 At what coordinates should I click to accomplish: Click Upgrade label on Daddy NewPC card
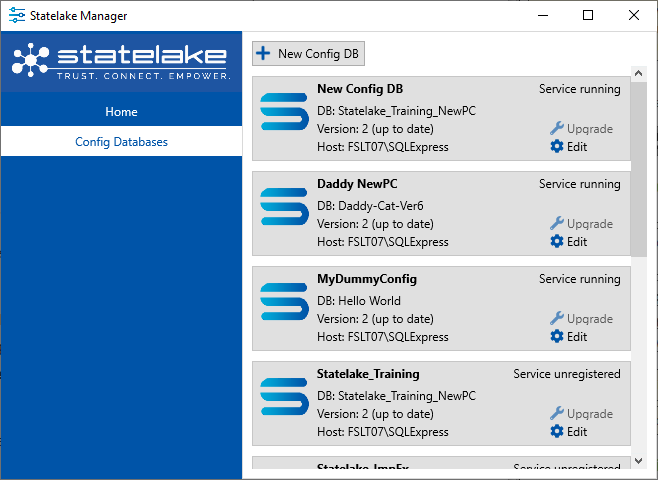point(590,224)
